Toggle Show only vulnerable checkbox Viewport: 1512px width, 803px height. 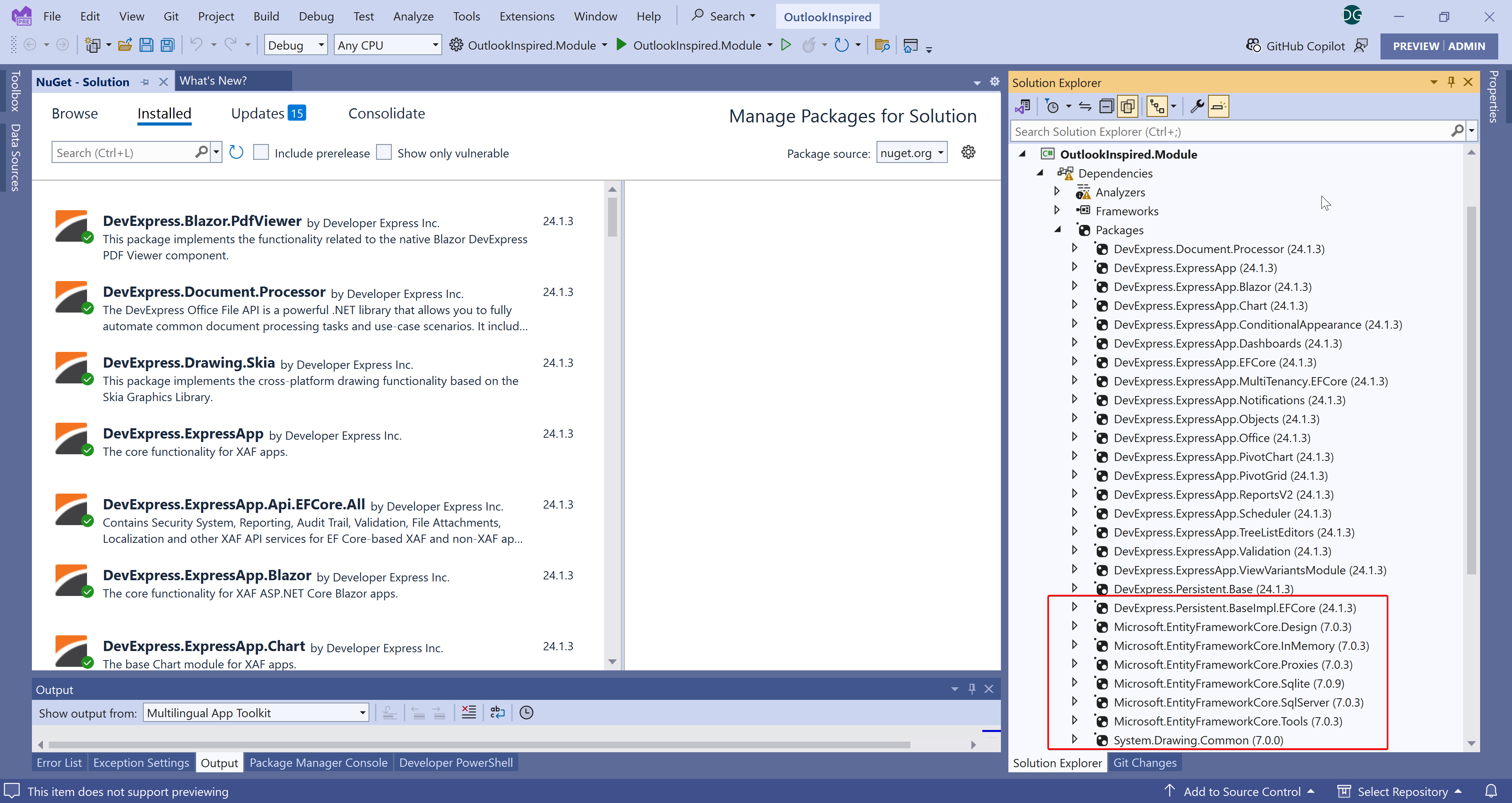pos(384,153)
